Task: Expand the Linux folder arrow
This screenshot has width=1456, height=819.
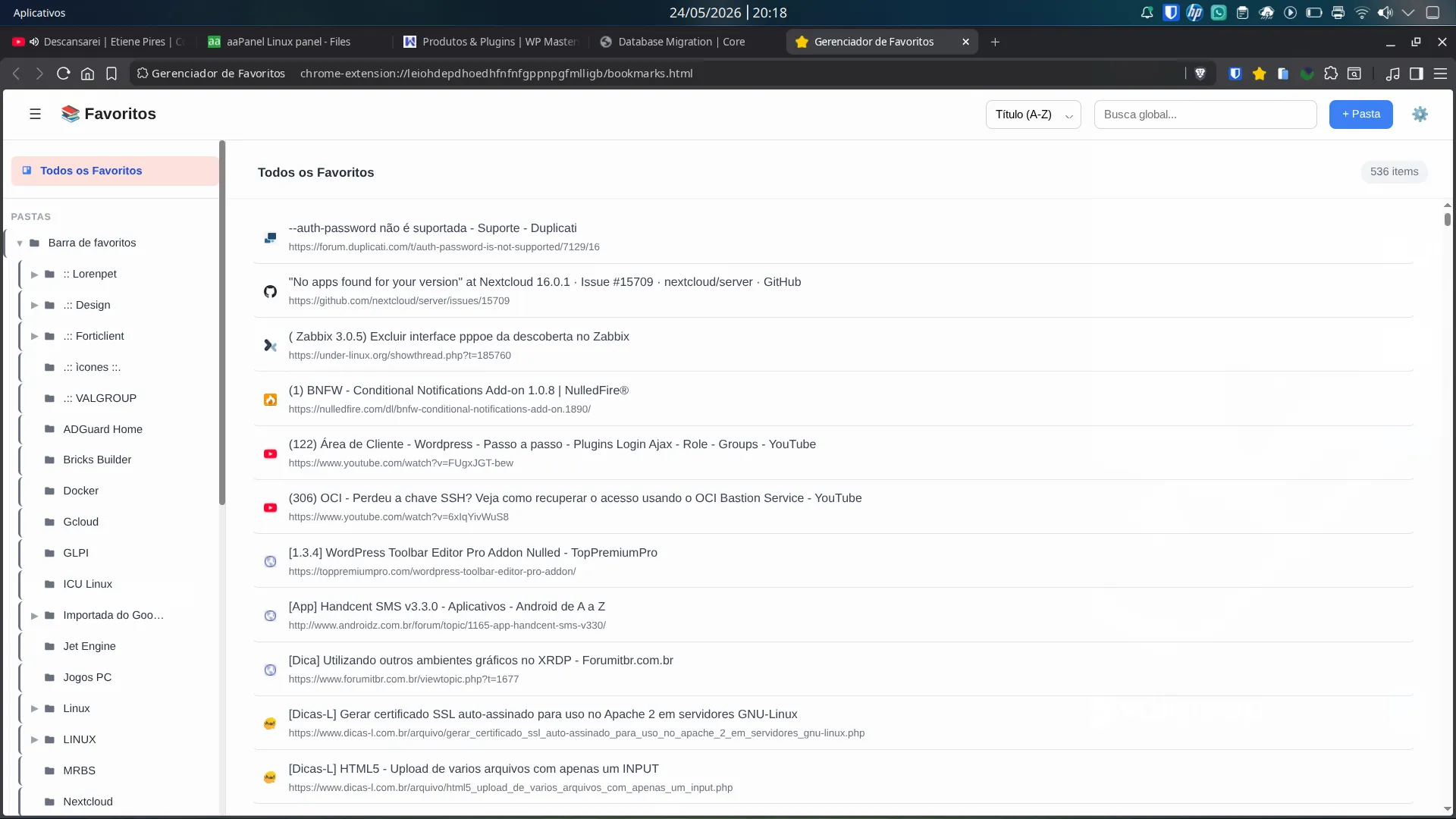Action: [34, 709]
